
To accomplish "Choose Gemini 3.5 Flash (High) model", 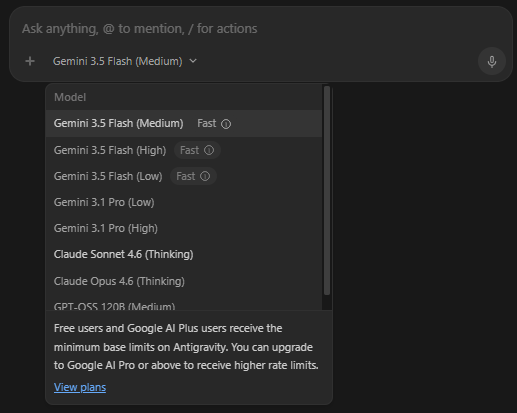I will click(x=184, y=150).
